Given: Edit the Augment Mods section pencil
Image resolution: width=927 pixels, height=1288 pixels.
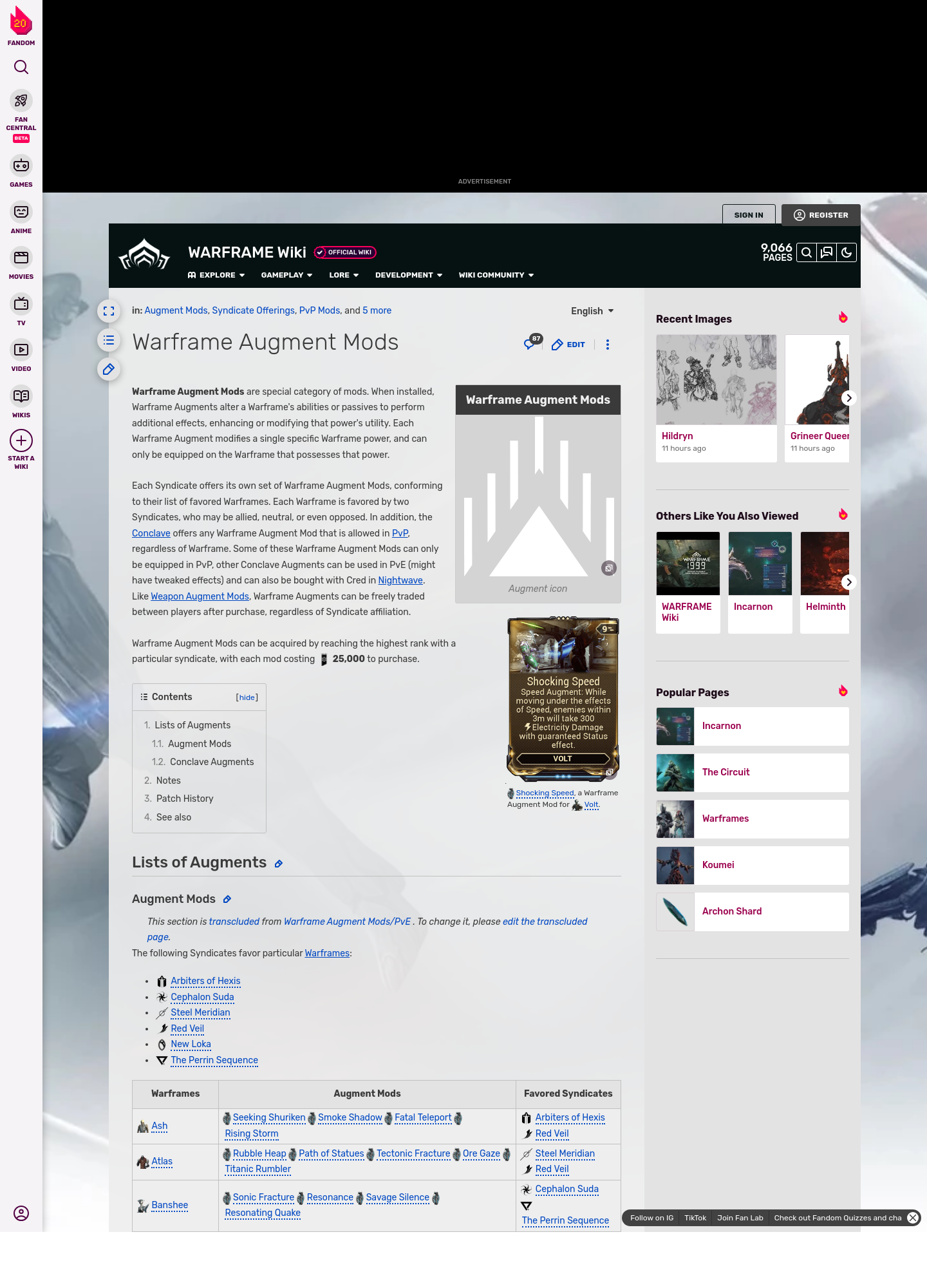Looking at the screenshot, I should [x=227, y=899].
